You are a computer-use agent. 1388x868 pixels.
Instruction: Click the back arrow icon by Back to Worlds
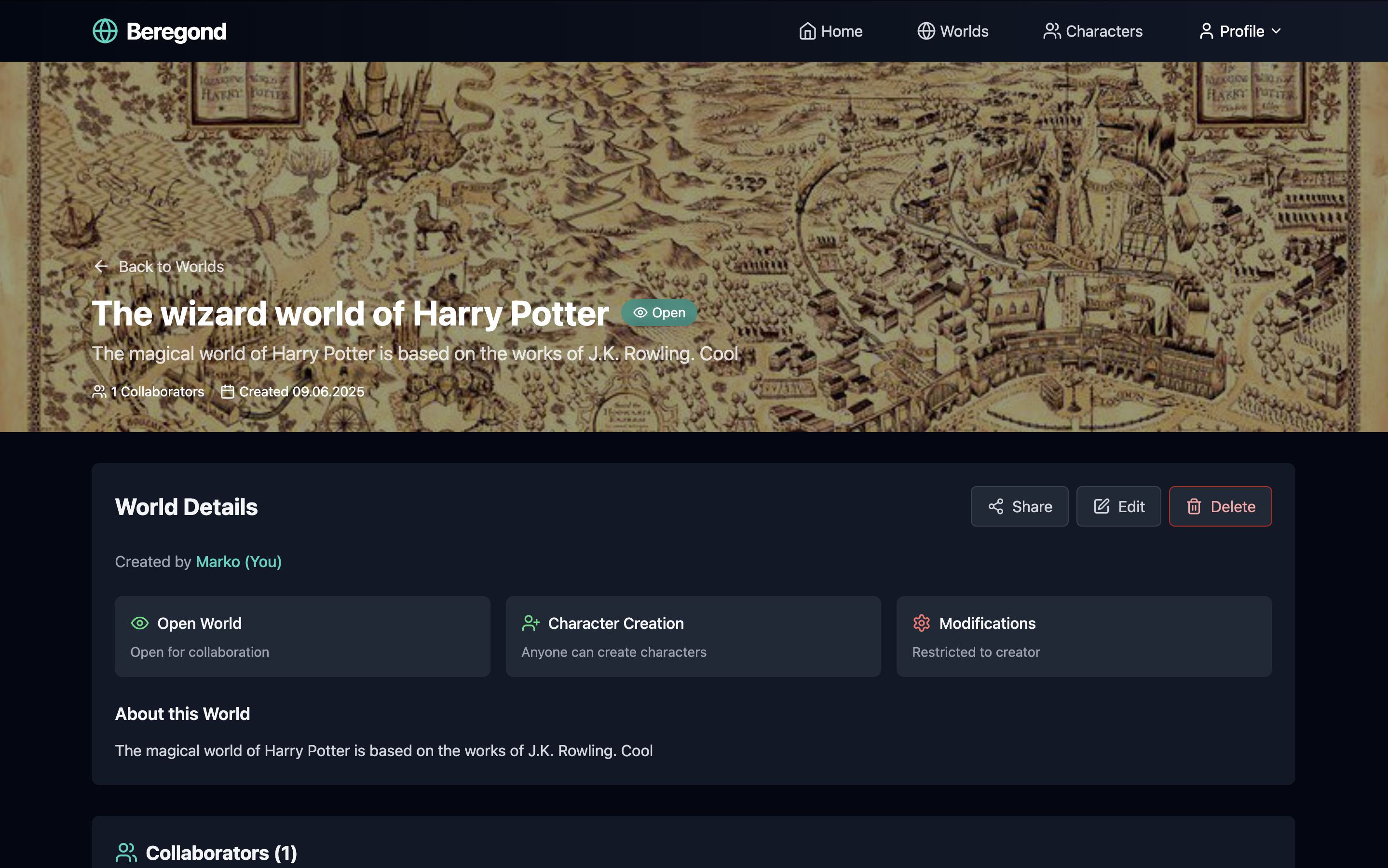tap(101, 266)
